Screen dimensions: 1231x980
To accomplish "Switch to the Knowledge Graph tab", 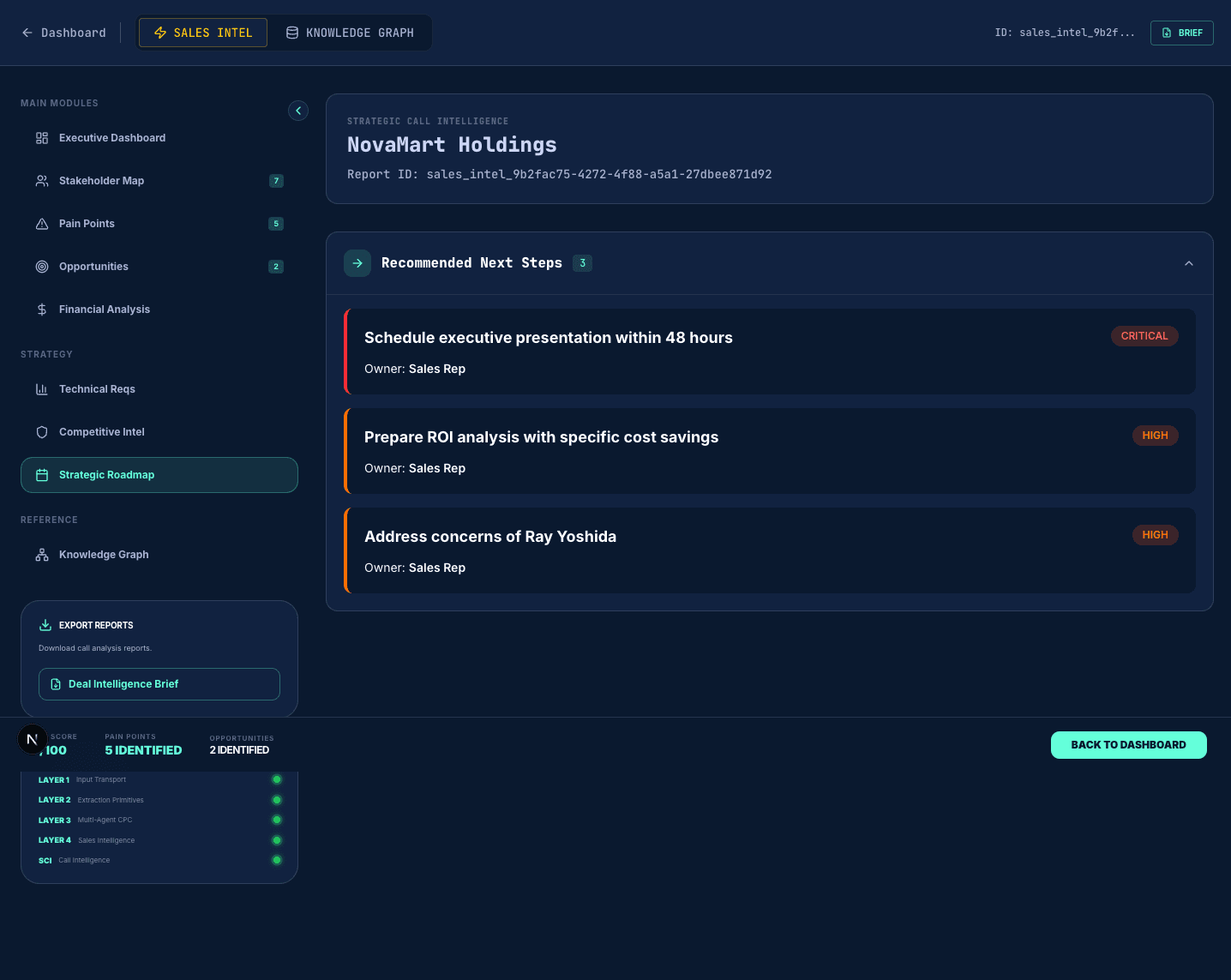I will [350, 33].
